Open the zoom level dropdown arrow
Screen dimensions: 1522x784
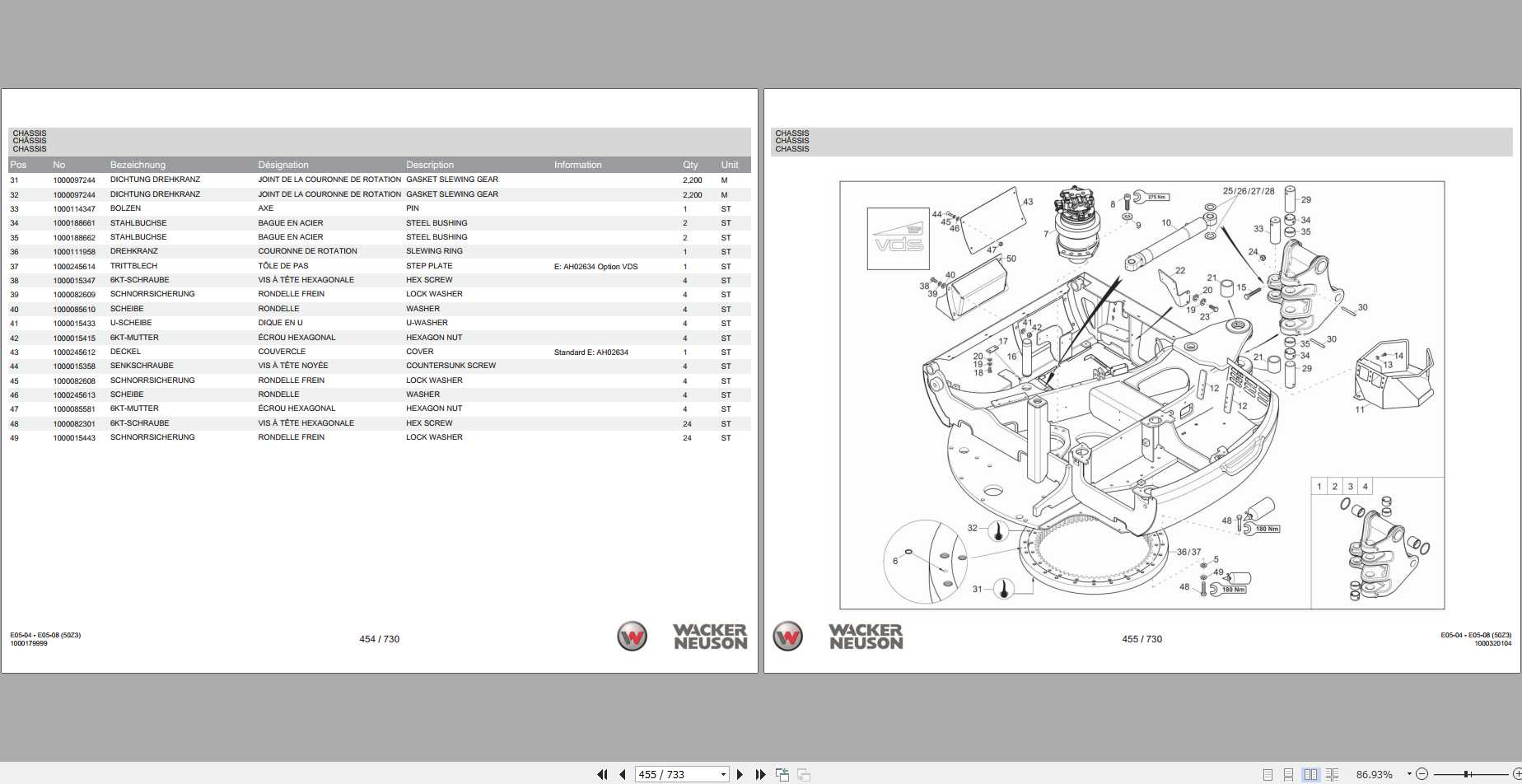(1409, 774)
